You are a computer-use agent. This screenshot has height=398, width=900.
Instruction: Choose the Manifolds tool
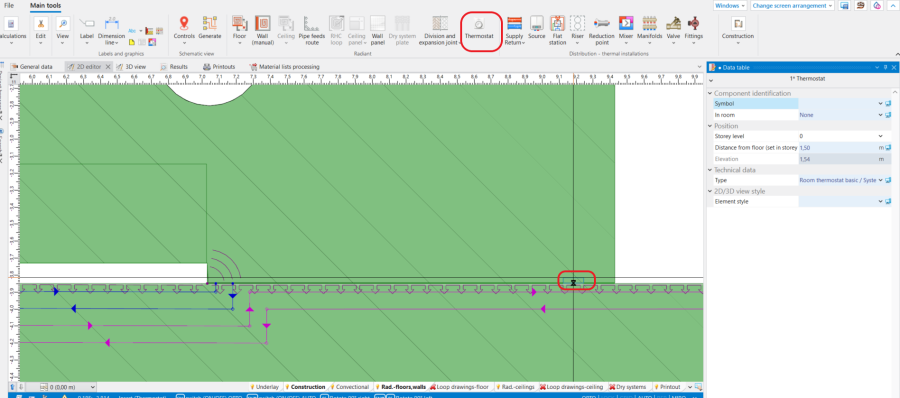coord(650,29)
